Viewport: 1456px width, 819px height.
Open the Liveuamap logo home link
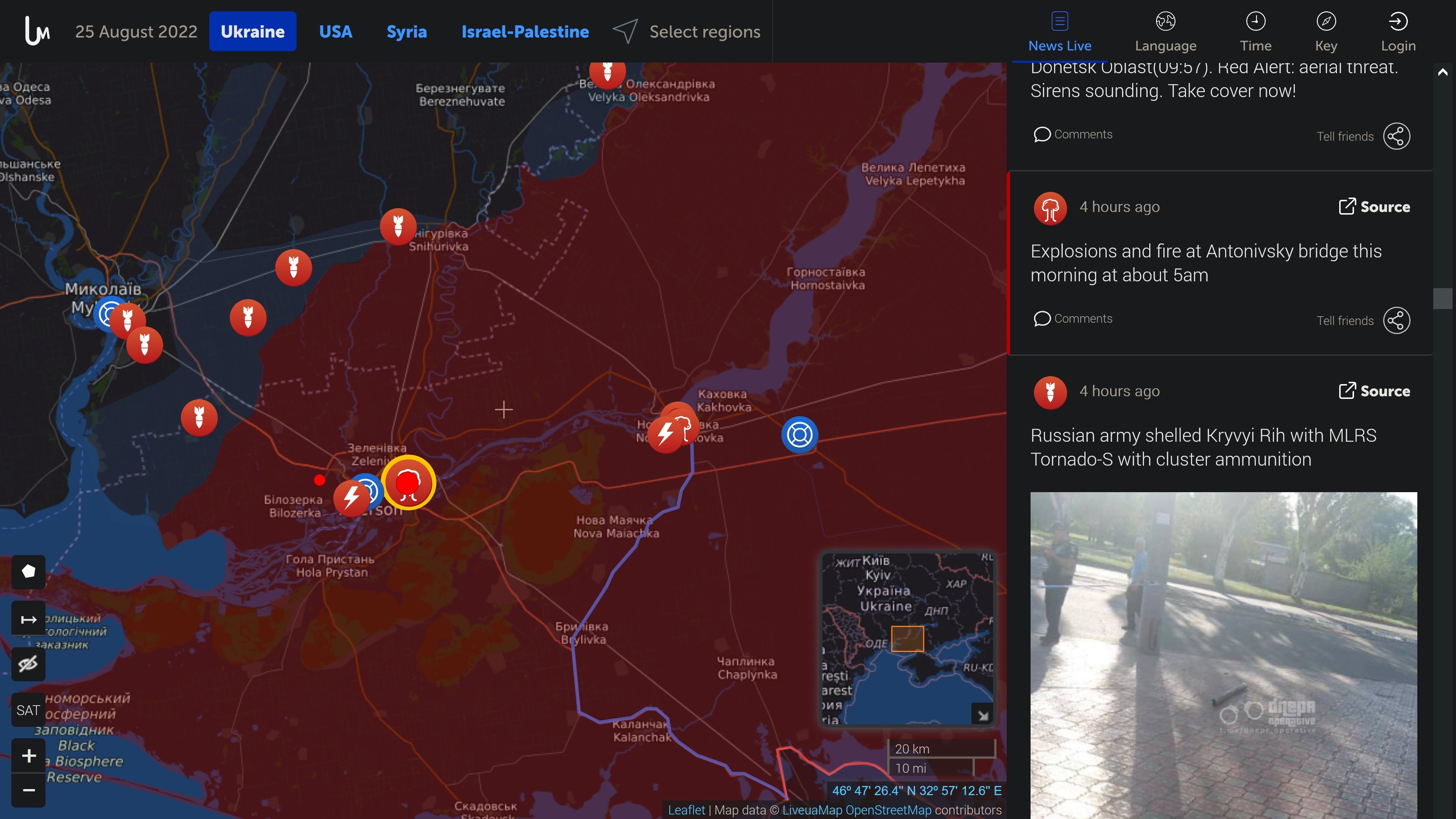37,31
